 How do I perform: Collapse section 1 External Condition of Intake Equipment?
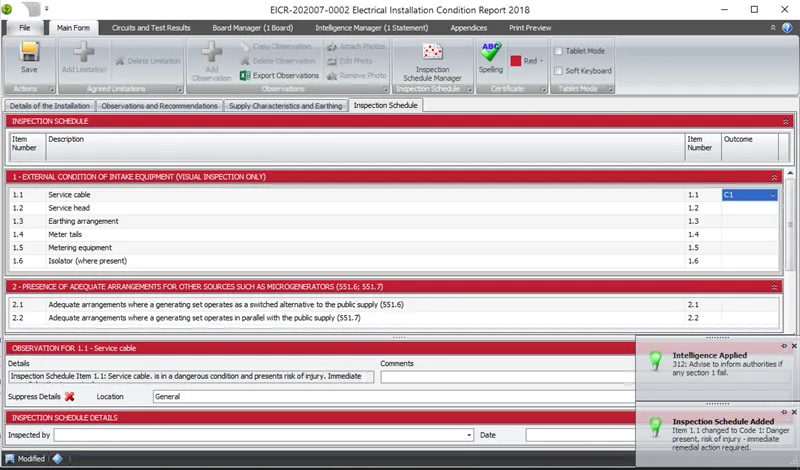[774, 177]
